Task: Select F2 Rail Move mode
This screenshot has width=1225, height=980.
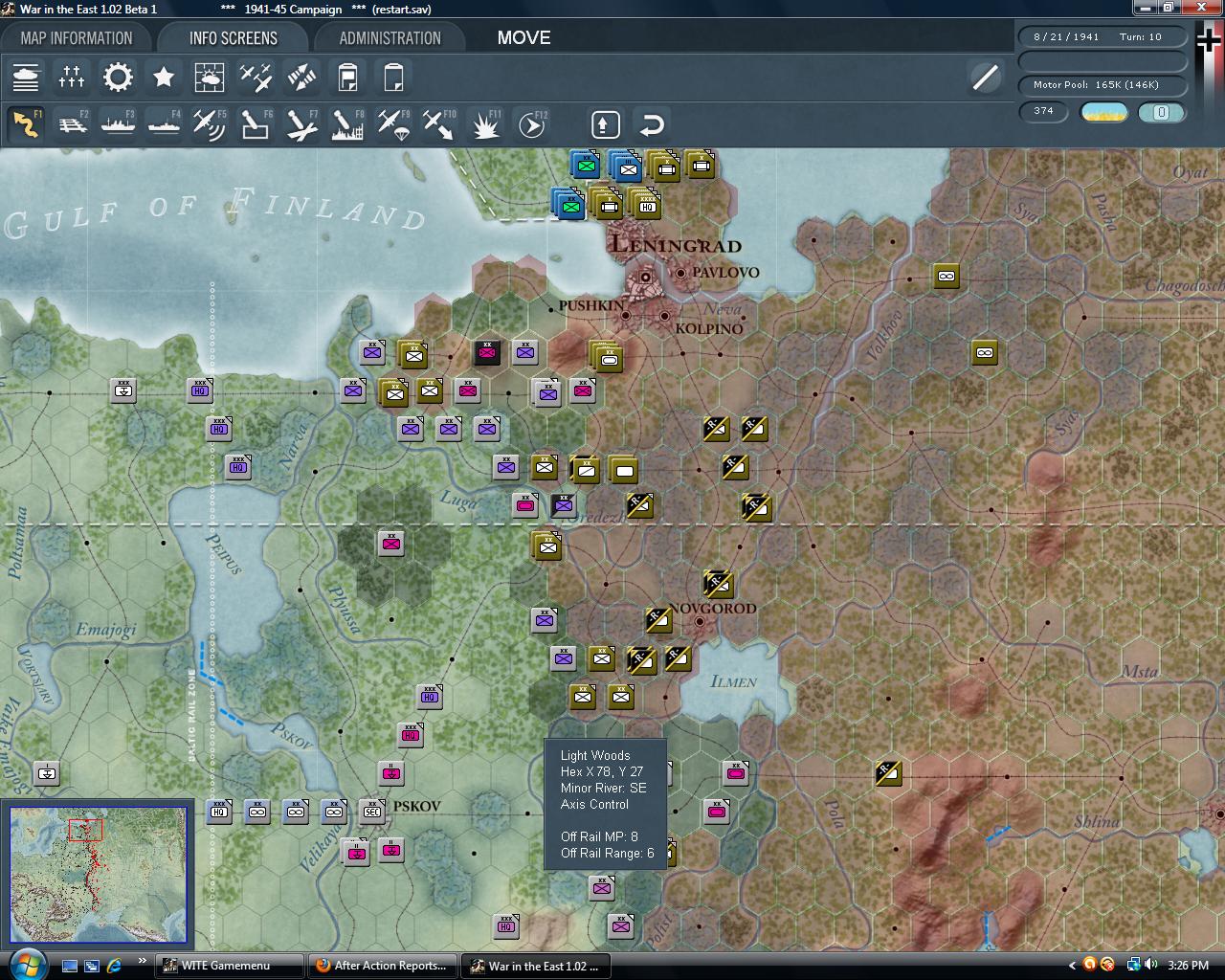Action: pos(72,124)
